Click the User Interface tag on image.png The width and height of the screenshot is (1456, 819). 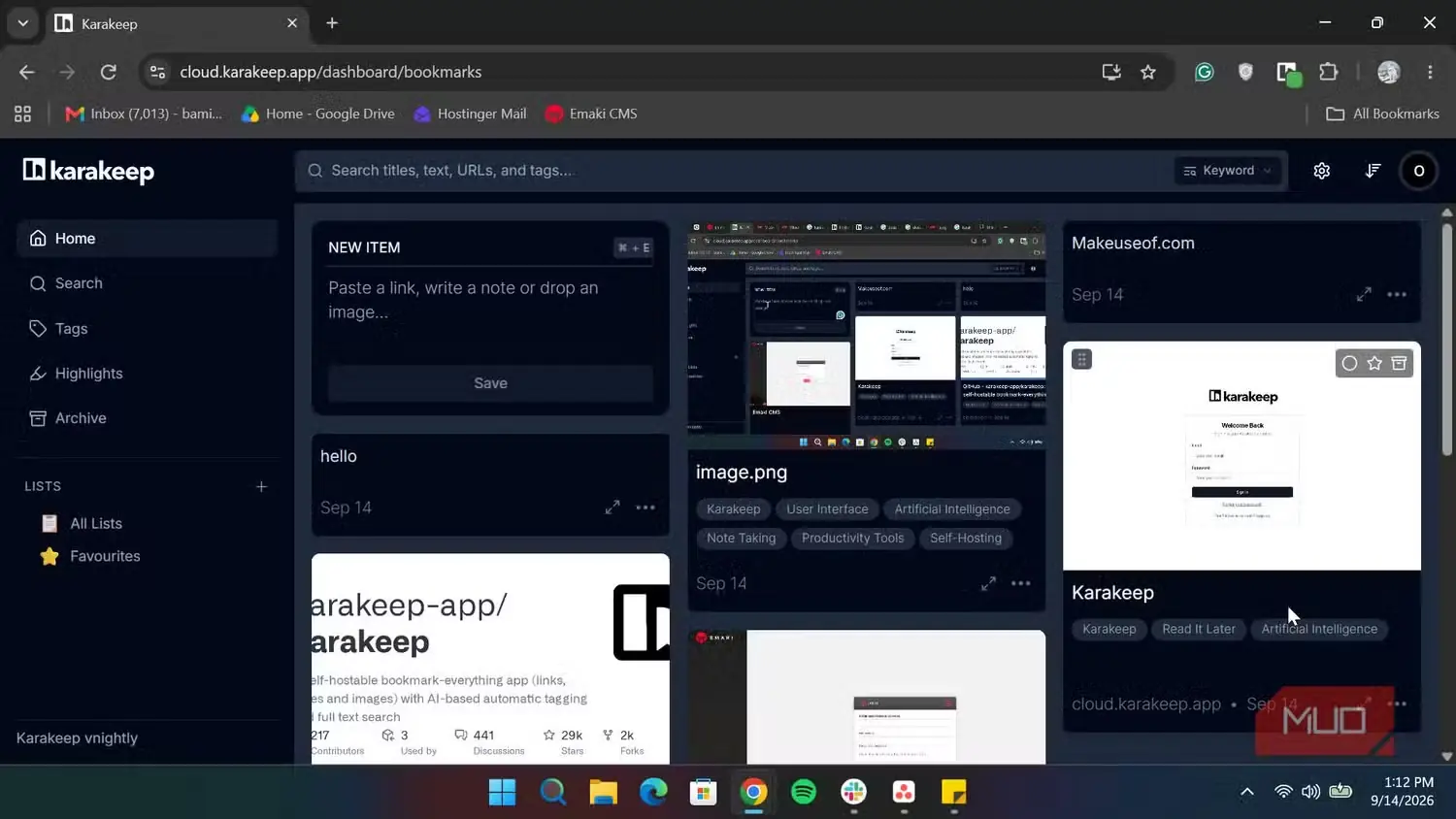coord(827,509)
